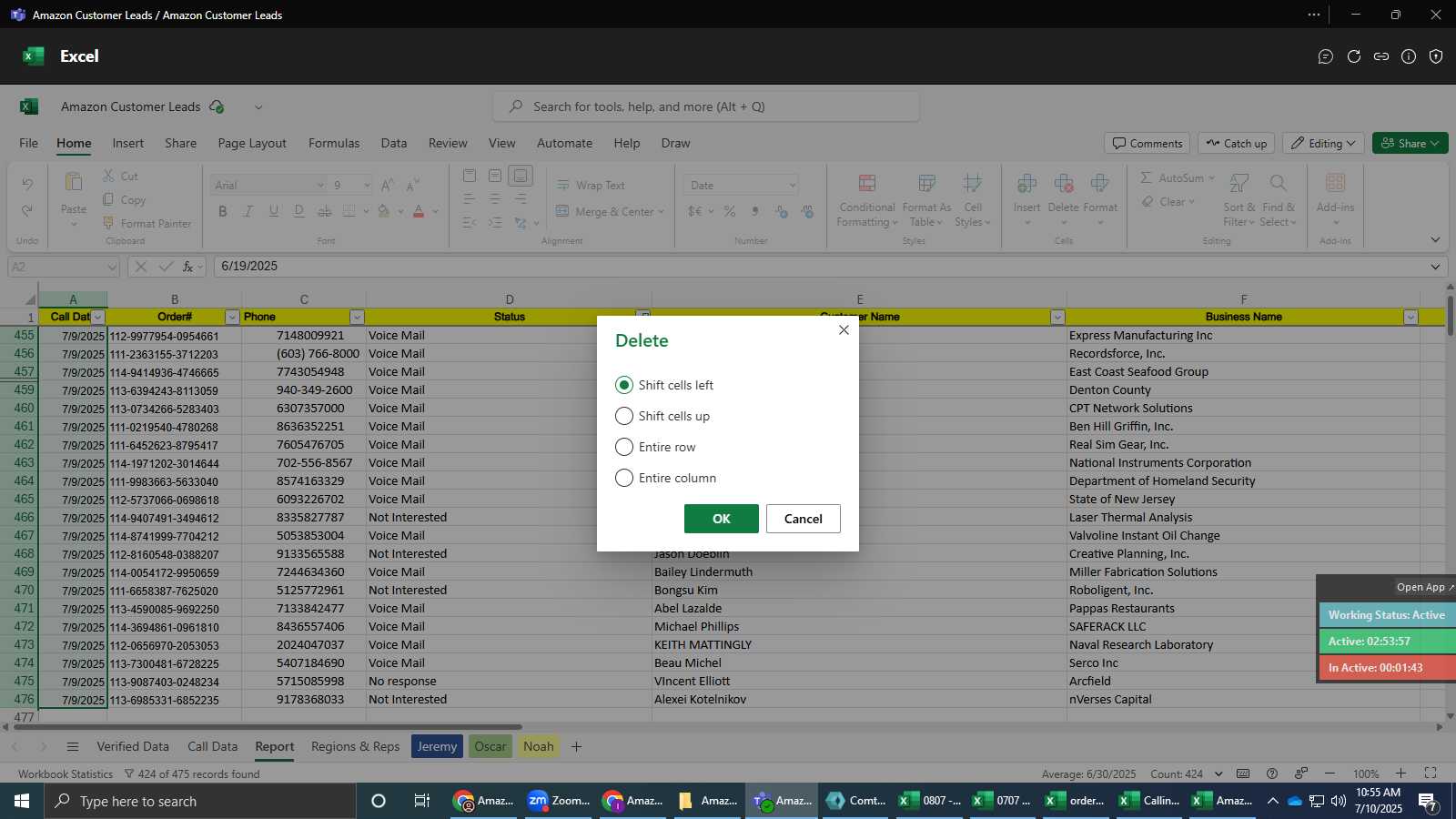Screen dimensions: 1456x819
Task: Open the Draw tab
Action: pos(675,143)
